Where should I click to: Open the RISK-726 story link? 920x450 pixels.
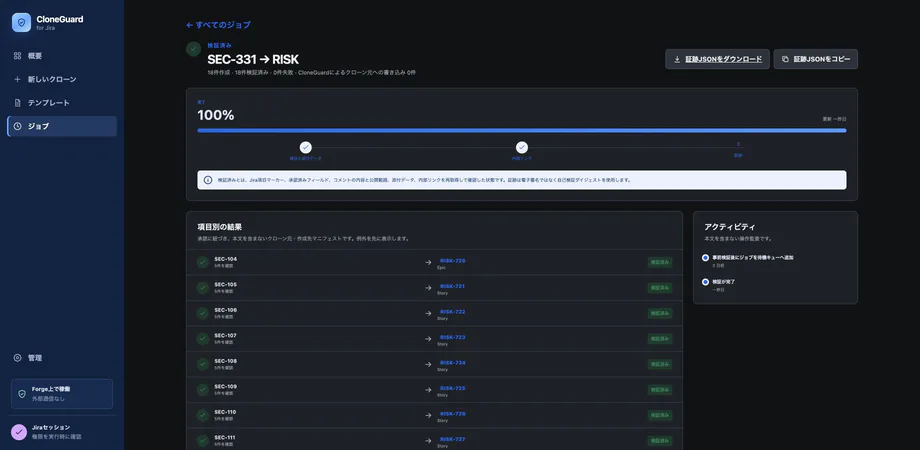(452, 414)
